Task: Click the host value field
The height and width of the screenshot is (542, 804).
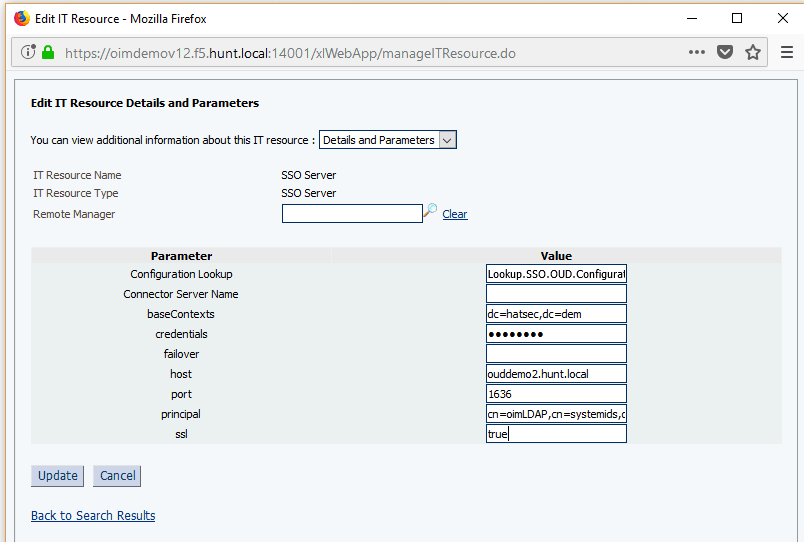Action: (x=556, y=374)
